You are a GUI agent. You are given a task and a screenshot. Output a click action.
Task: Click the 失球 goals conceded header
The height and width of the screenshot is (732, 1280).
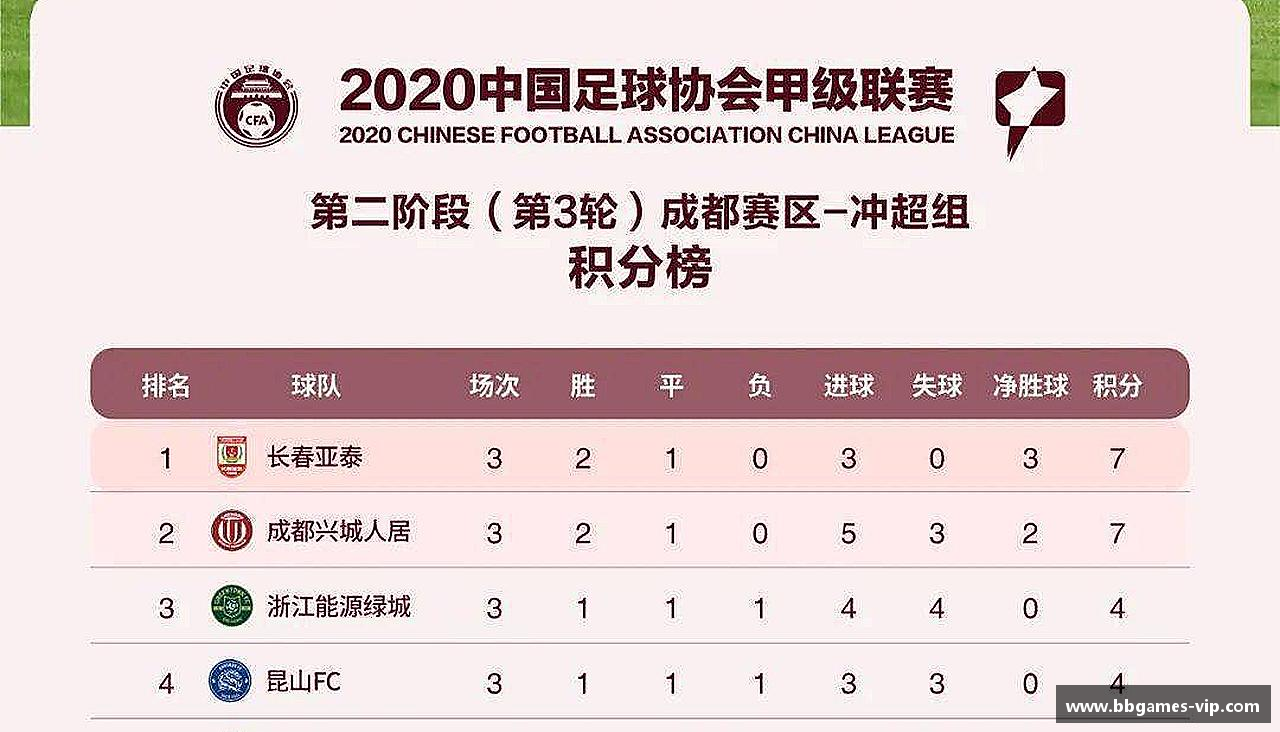click(936, 385)
